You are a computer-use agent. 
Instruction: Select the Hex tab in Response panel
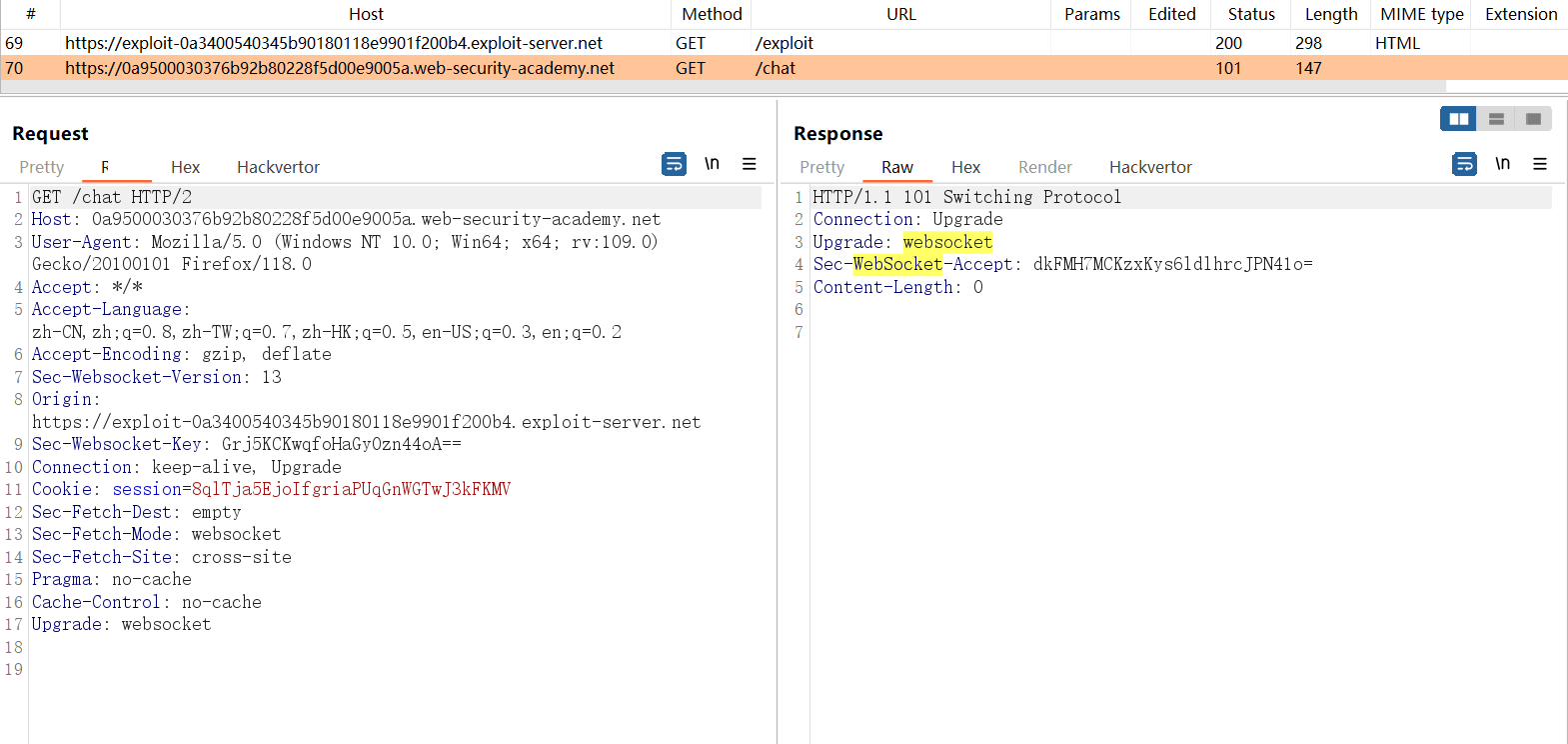pyautogui.click(x=965, y=167)
